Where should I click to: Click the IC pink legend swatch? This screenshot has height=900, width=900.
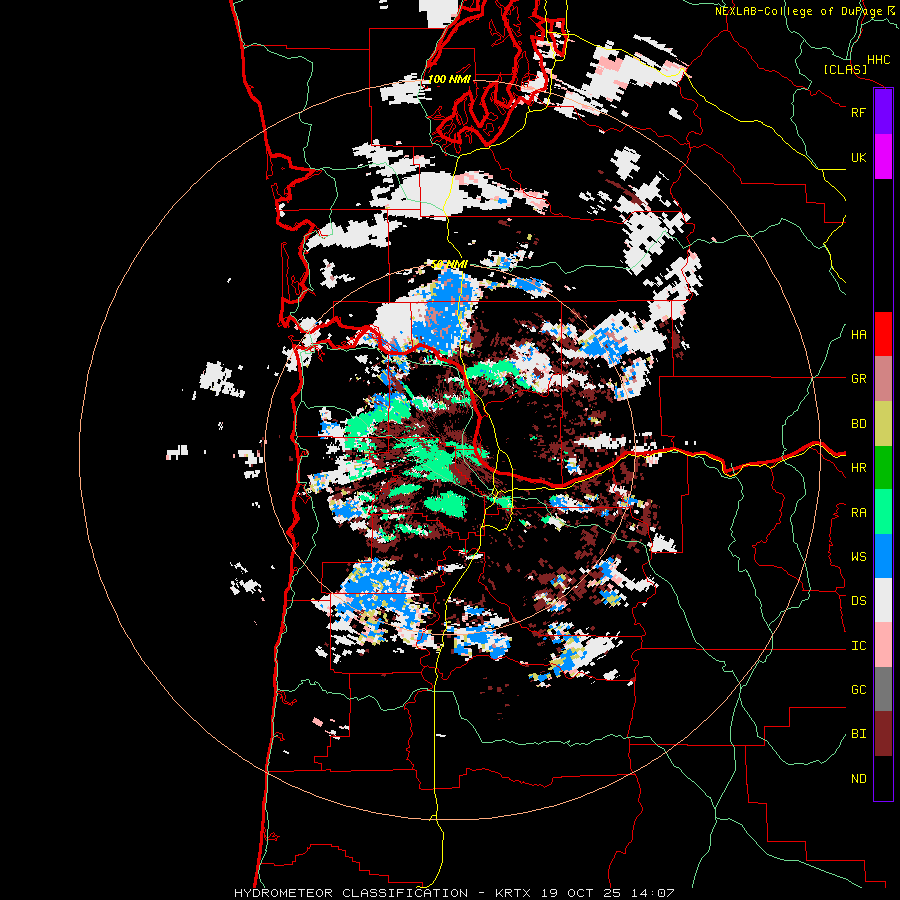tap(883, 645)
